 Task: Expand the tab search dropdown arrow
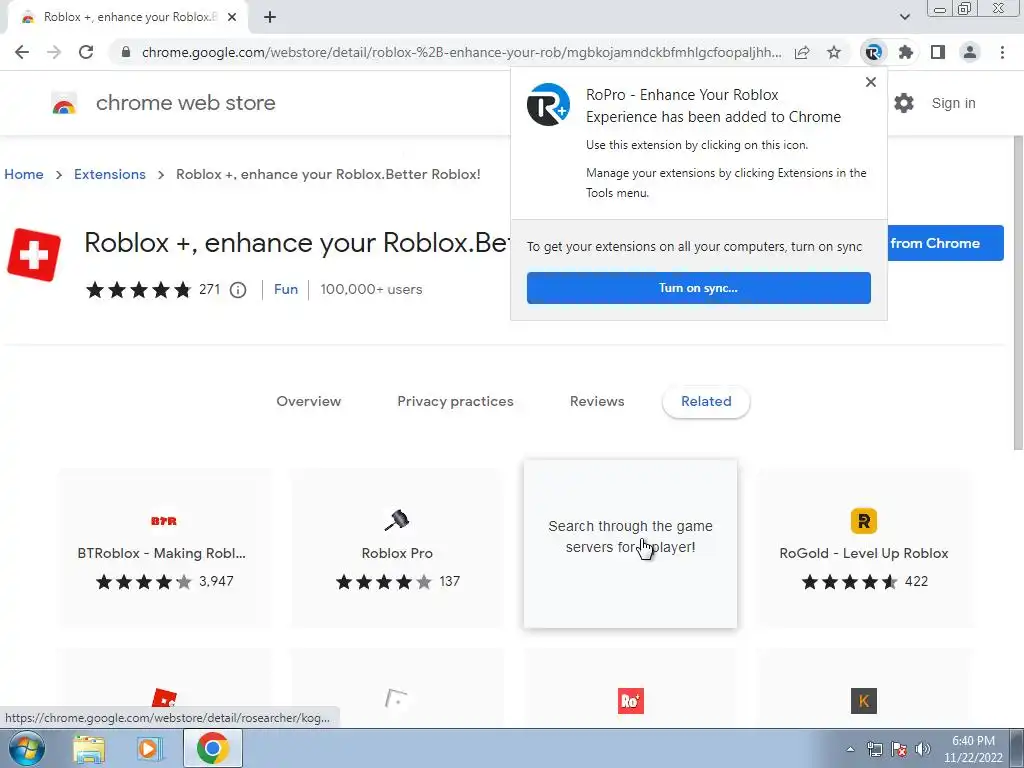(904, 17)
